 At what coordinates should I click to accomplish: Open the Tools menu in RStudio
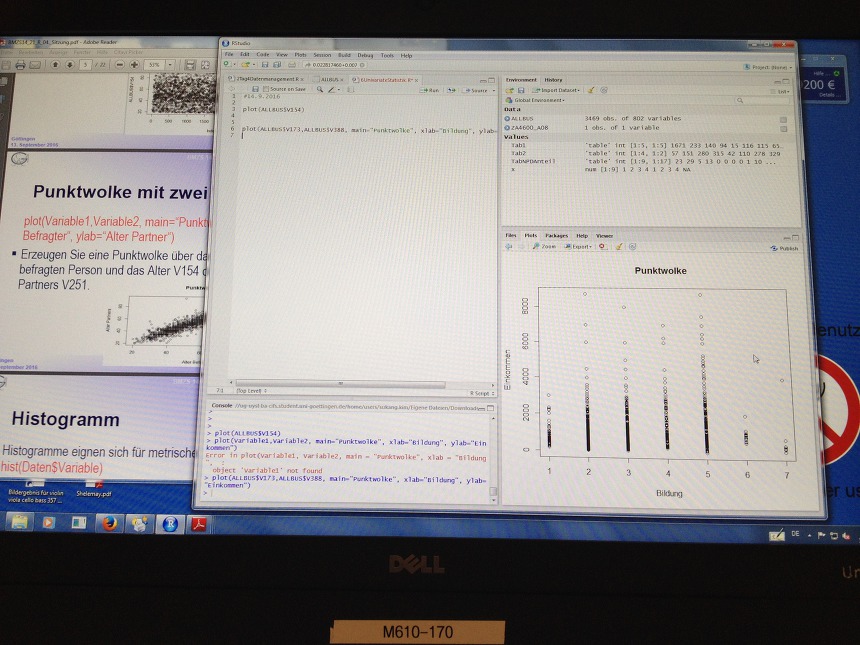[x=387, y=55]
